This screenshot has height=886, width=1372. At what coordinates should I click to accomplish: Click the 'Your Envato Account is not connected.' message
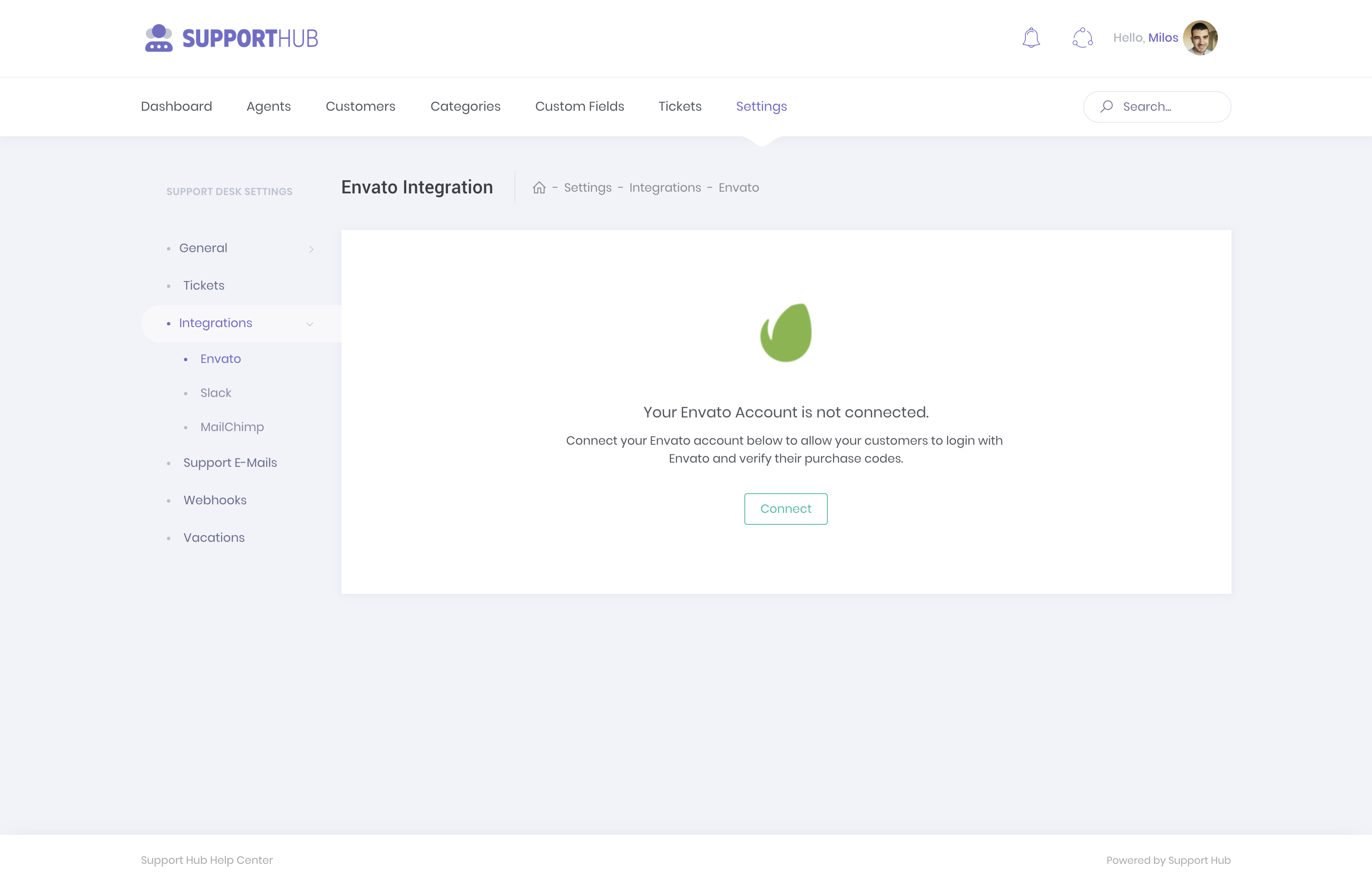point(786,412)
